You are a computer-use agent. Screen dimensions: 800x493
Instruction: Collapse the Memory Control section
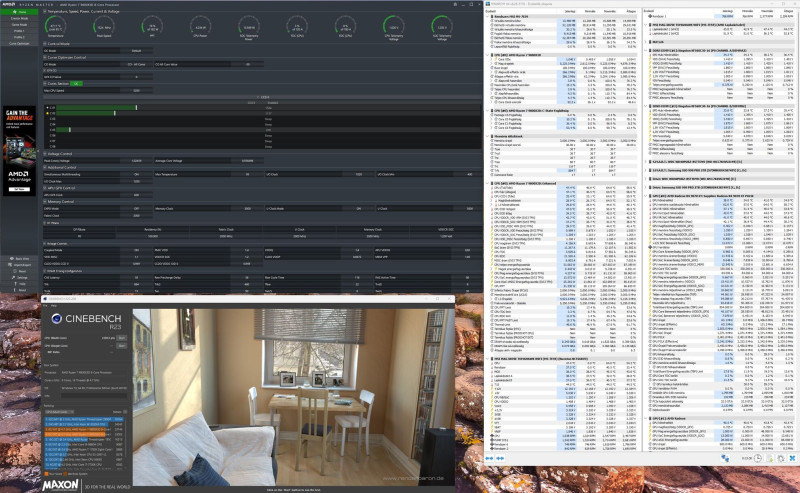45,202
